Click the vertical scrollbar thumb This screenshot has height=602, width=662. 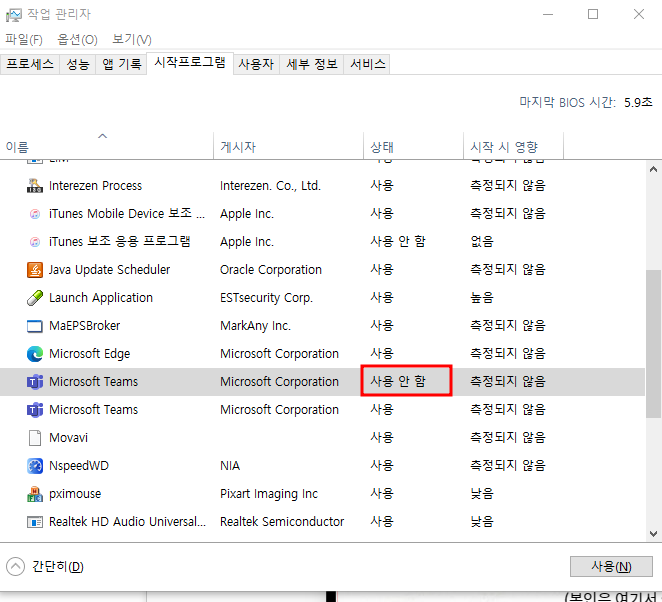pyautogui.click(x=653, y=344)
